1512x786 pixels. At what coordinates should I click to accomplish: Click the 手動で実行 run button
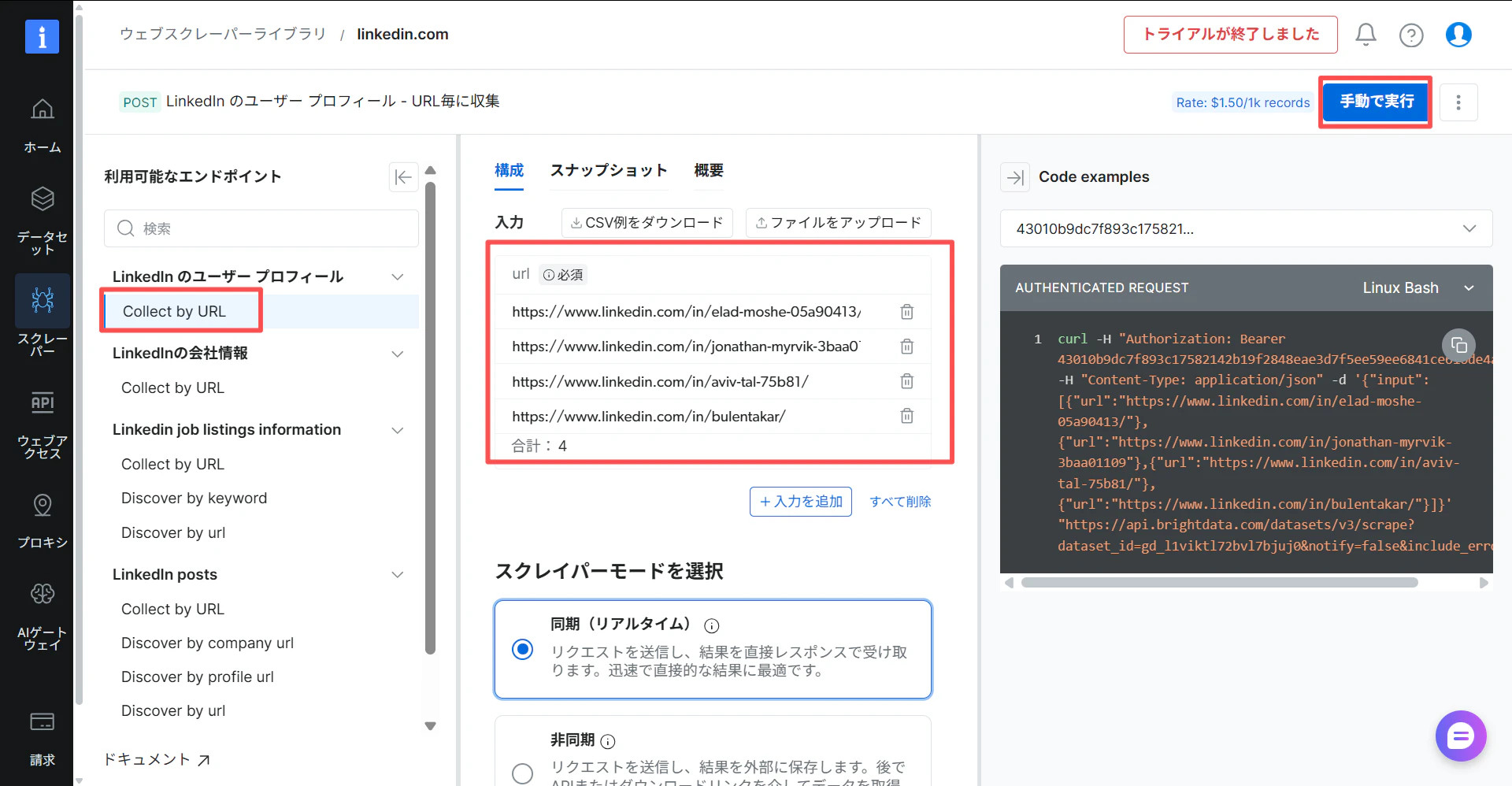1376,102
